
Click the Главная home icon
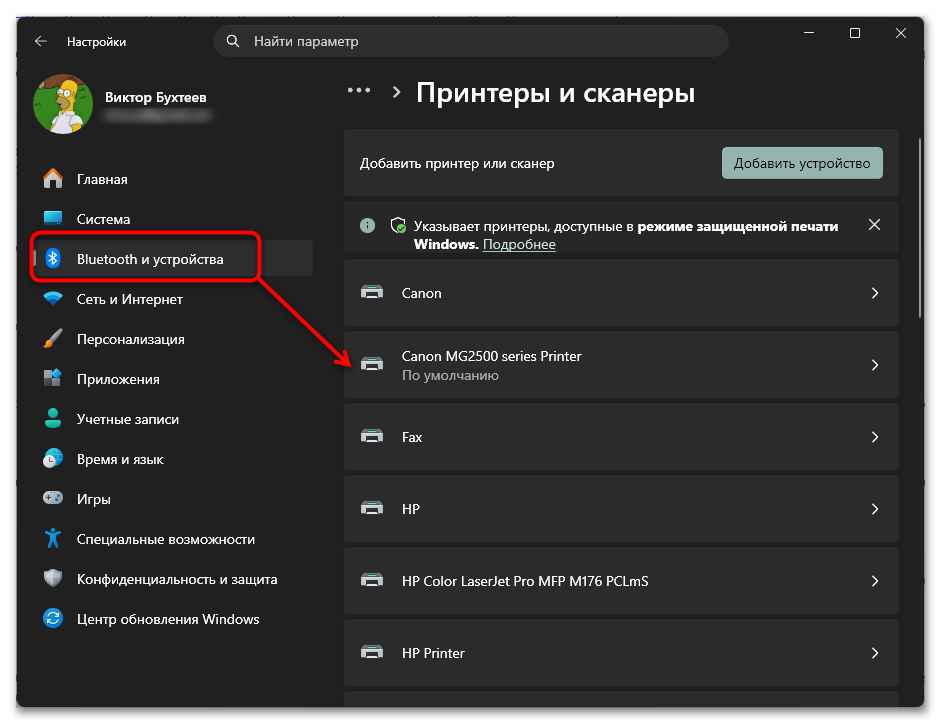click(x=53, y=179)
